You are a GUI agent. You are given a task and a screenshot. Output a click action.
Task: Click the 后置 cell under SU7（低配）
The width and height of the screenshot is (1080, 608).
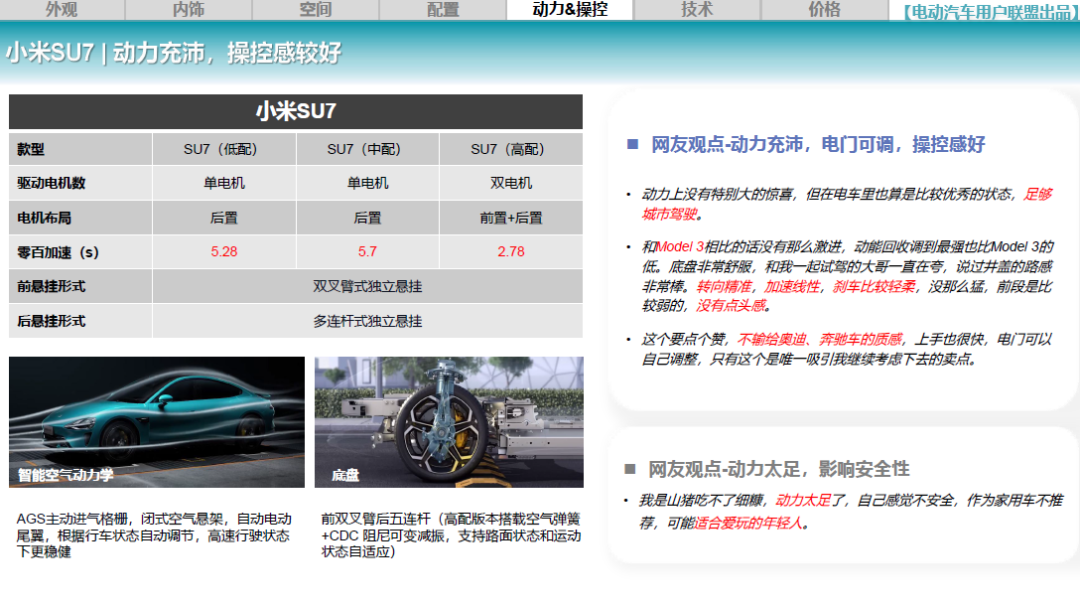(x=224, y=218)
